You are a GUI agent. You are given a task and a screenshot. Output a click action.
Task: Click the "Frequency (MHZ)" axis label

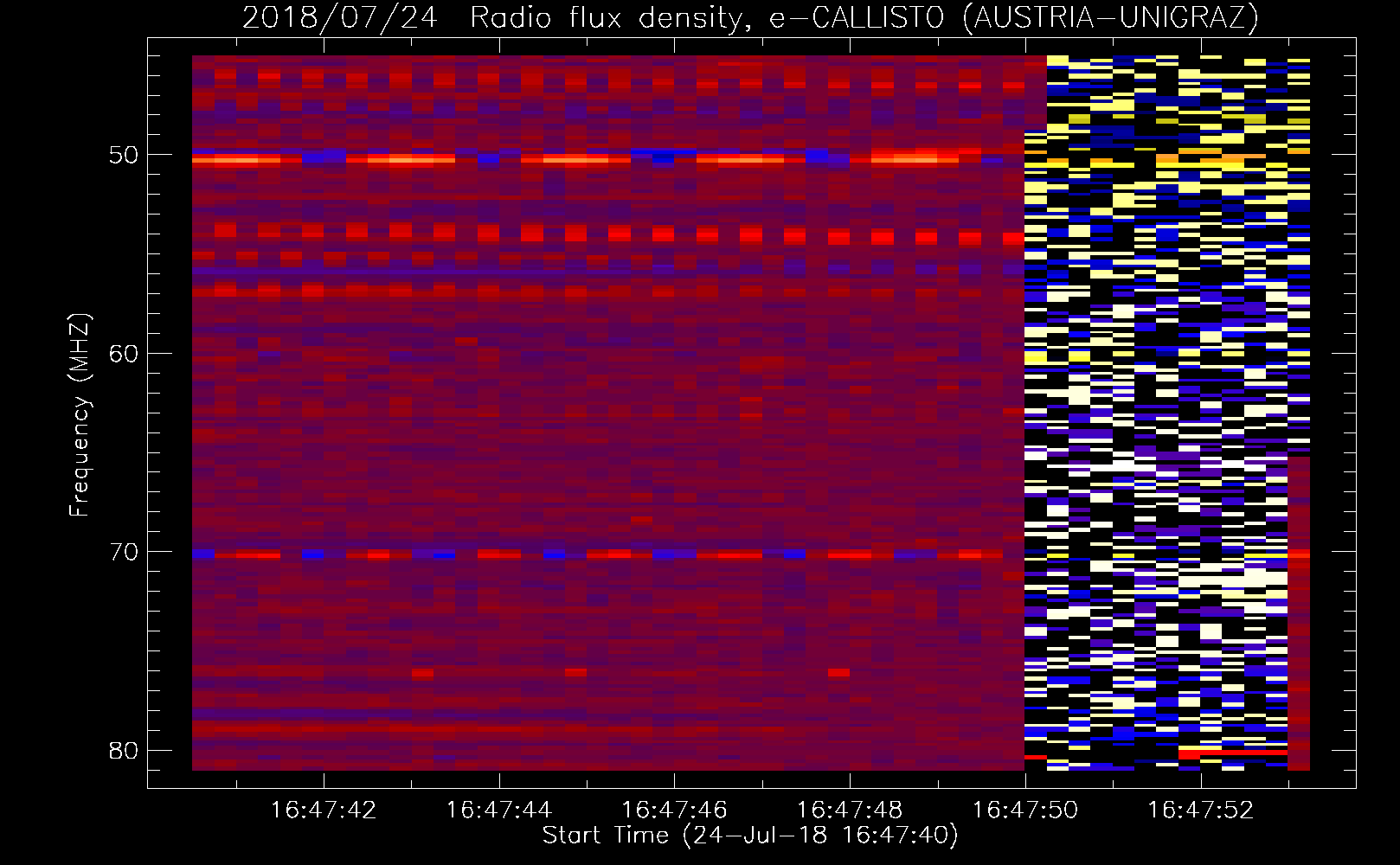coord(80,414)
